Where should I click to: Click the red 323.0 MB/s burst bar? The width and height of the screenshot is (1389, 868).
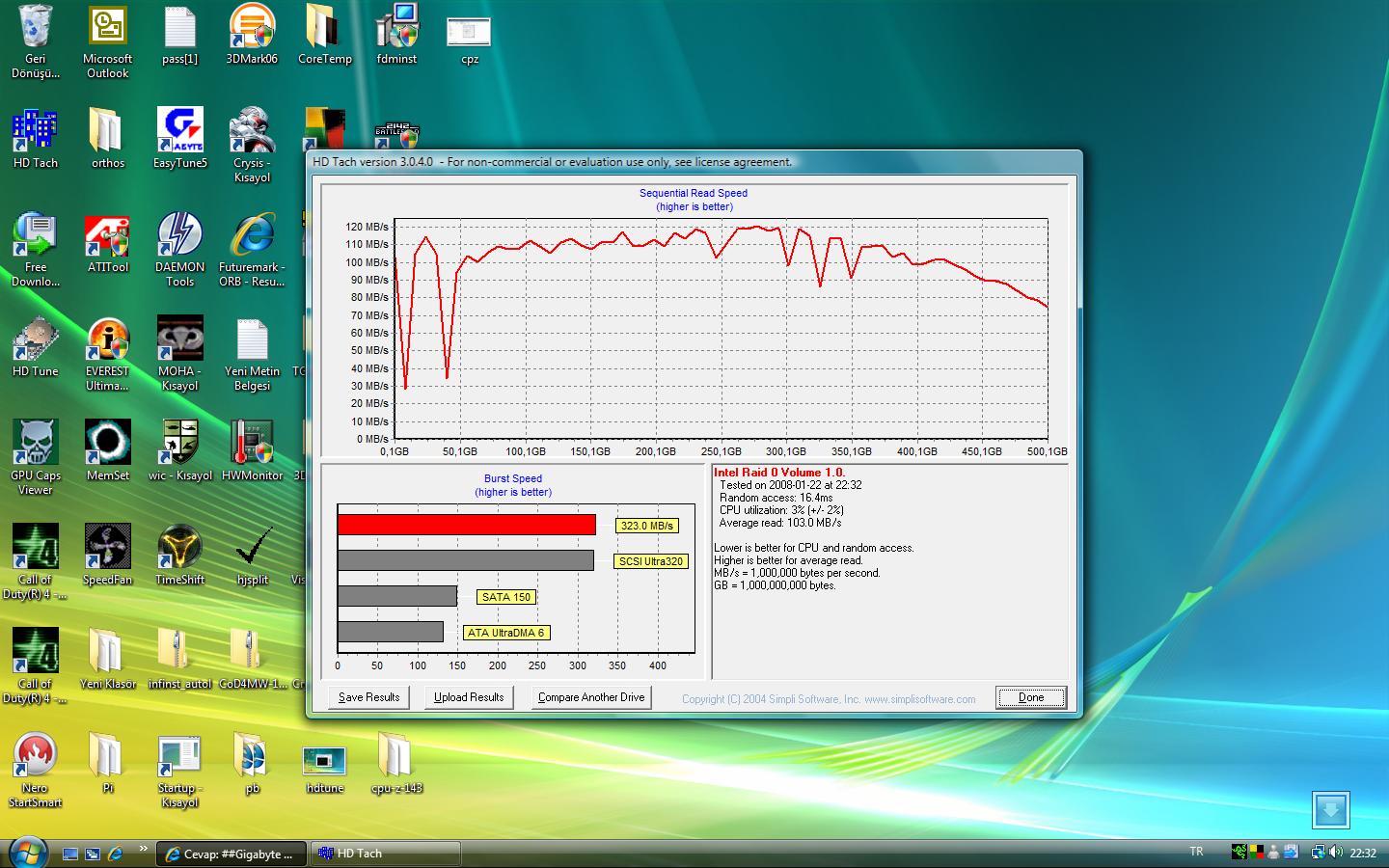click(x=466, y=525)
